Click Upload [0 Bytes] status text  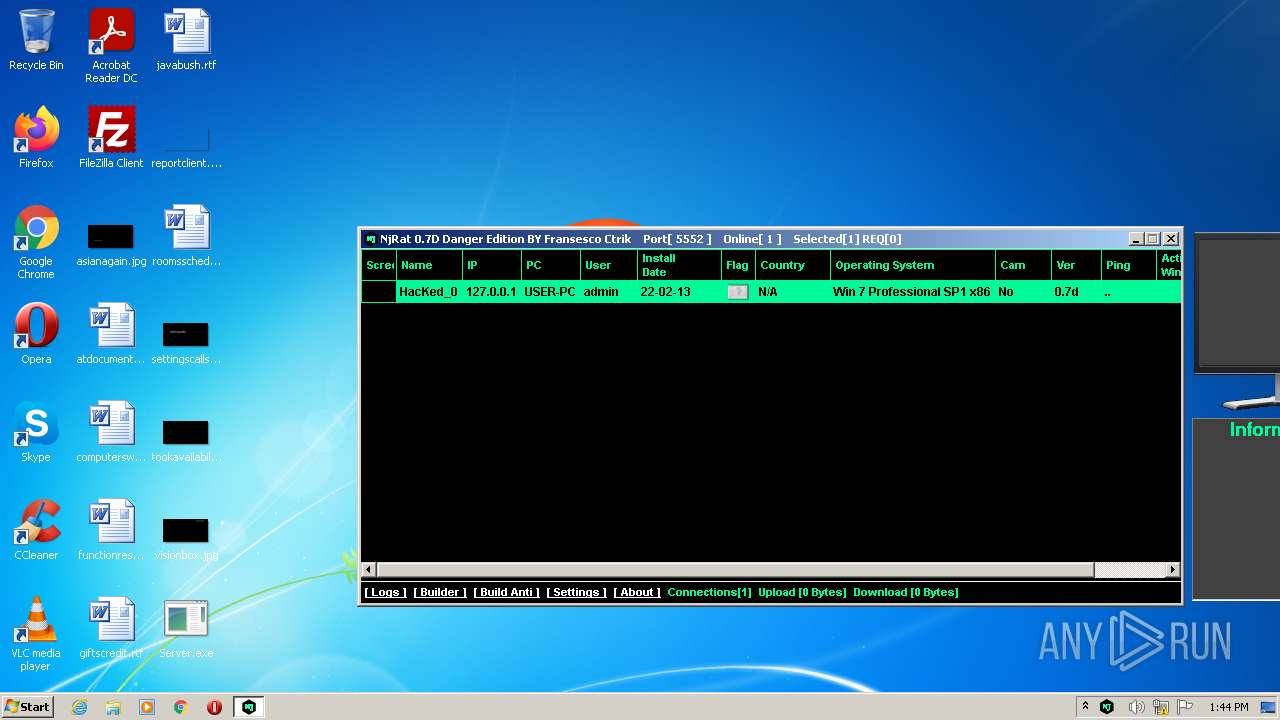(802, 592)
